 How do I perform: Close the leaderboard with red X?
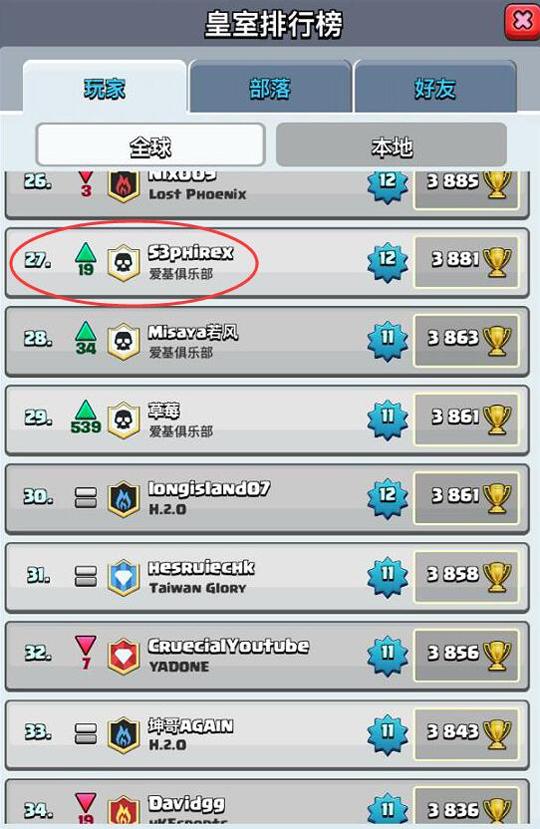[521, 22]
